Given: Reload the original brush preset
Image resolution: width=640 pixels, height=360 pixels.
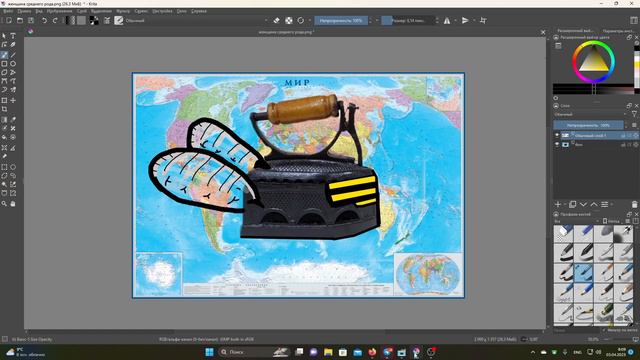Looking at the screenshot, I should coord(301,20).
